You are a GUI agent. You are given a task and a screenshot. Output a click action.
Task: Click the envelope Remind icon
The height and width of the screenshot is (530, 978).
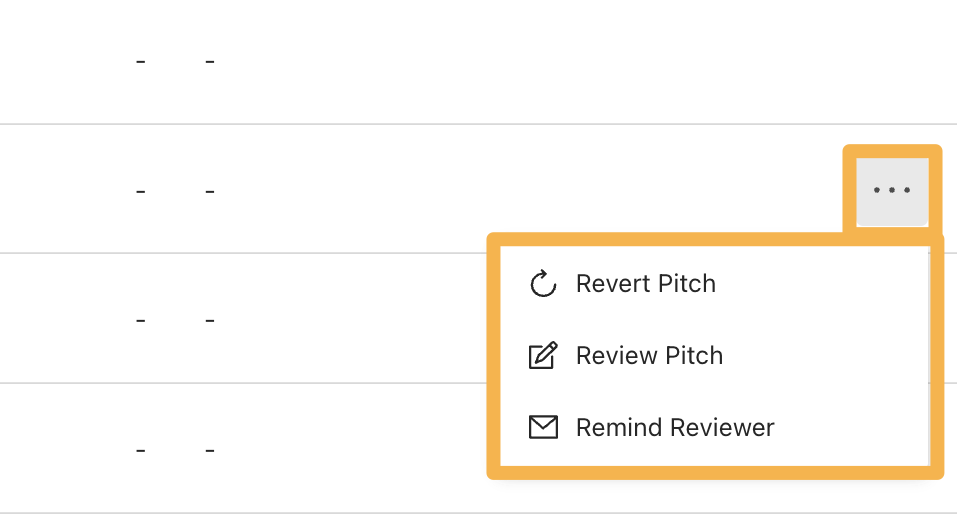tap(542, 428)
